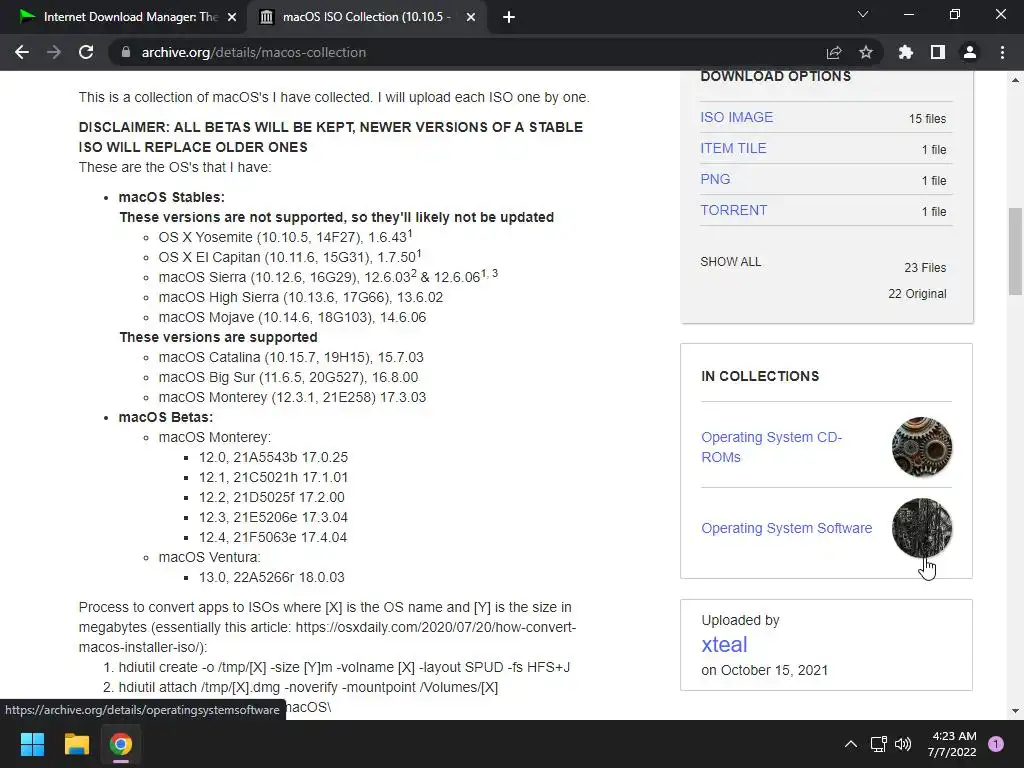This screenshot has width=1024, height=768.
Task: Click the hdiutil create command line
Action: coord(344,667)
